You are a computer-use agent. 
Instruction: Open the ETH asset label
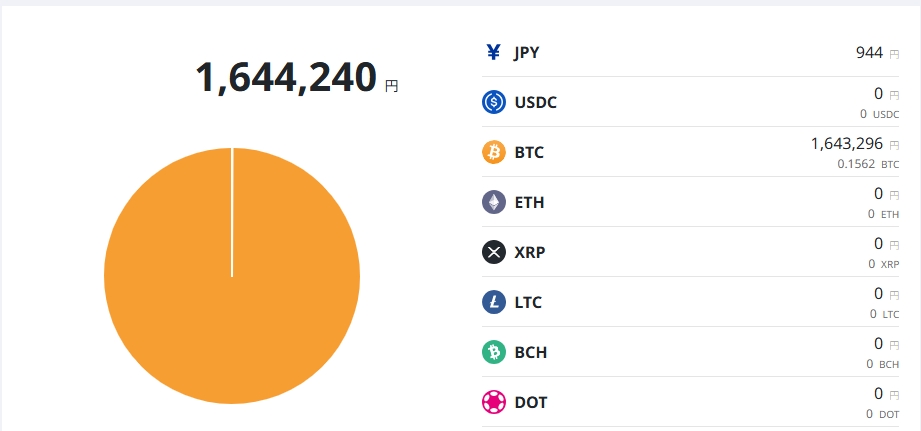point(529,202)
